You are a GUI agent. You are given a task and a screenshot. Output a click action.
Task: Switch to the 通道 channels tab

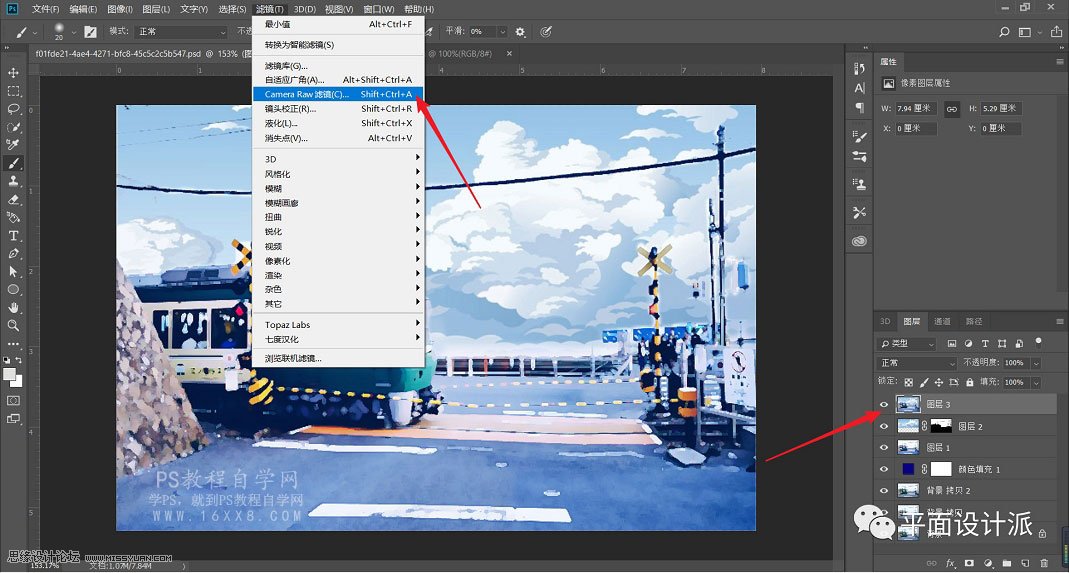pyautogui.click(x=942, y=321)
